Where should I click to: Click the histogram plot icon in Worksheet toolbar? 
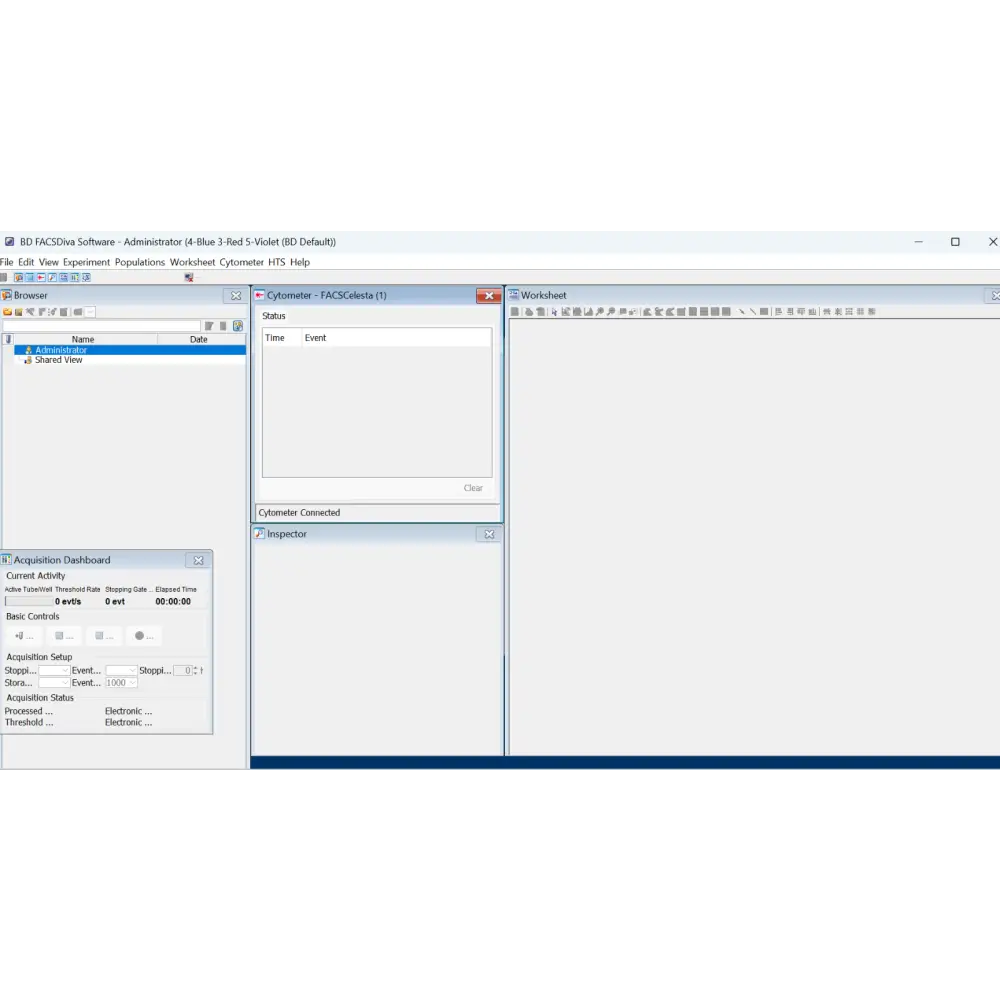point(588,312)
